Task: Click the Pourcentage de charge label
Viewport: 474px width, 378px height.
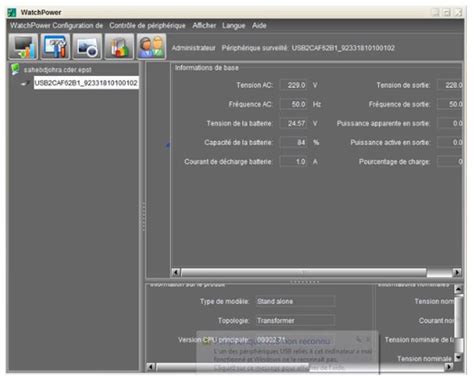Action: [394, 162]
